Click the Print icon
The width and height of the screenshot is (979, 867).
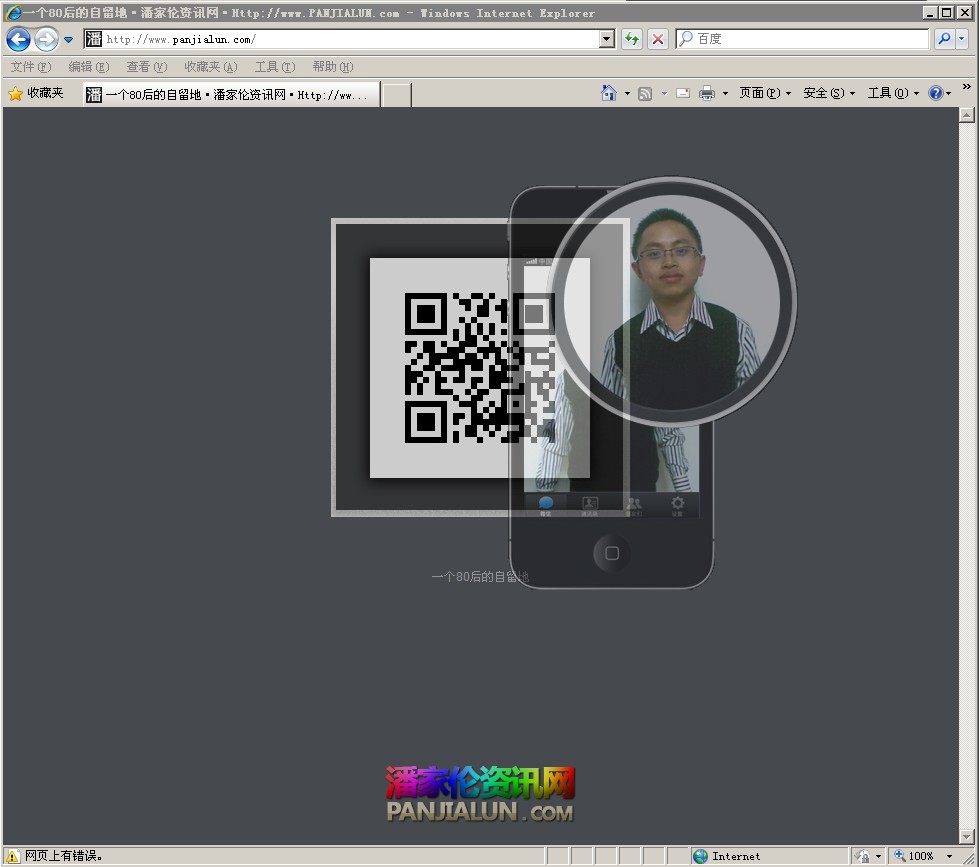coord(710,92)
